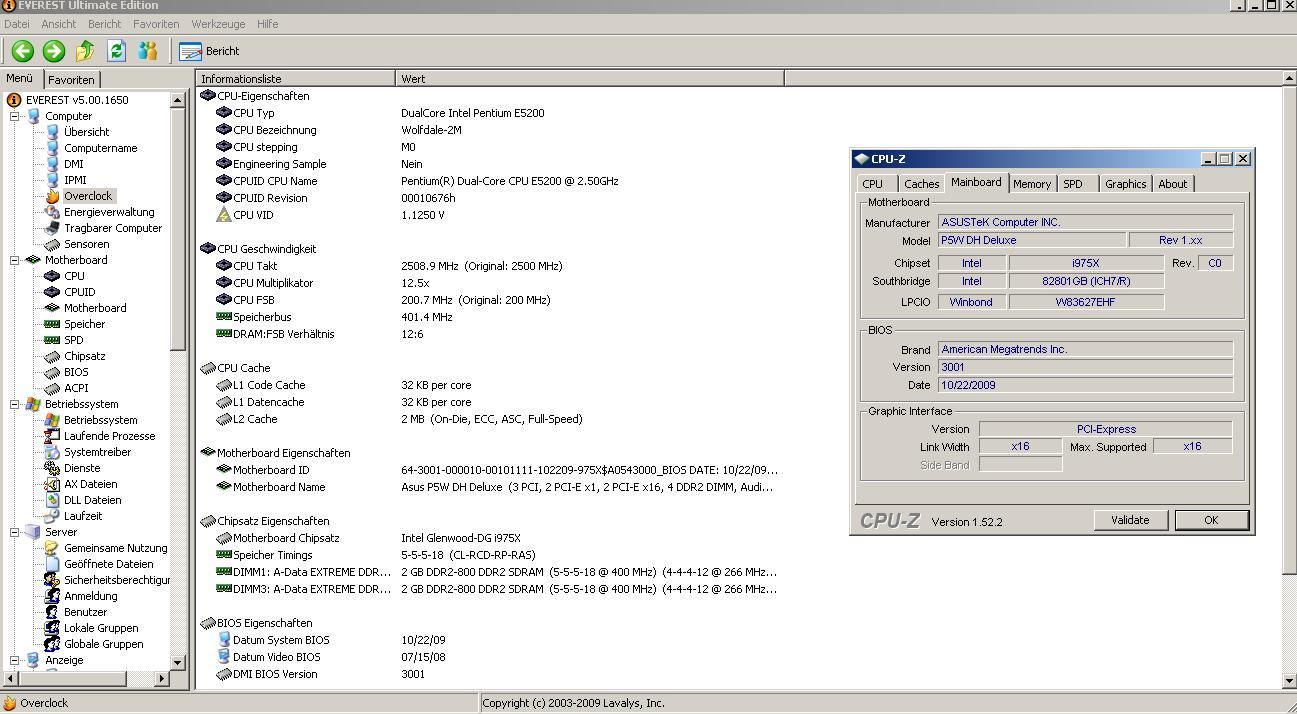Open the Favoriten menu
This screenshot has width=1297, height=714.
click(156, 24)
